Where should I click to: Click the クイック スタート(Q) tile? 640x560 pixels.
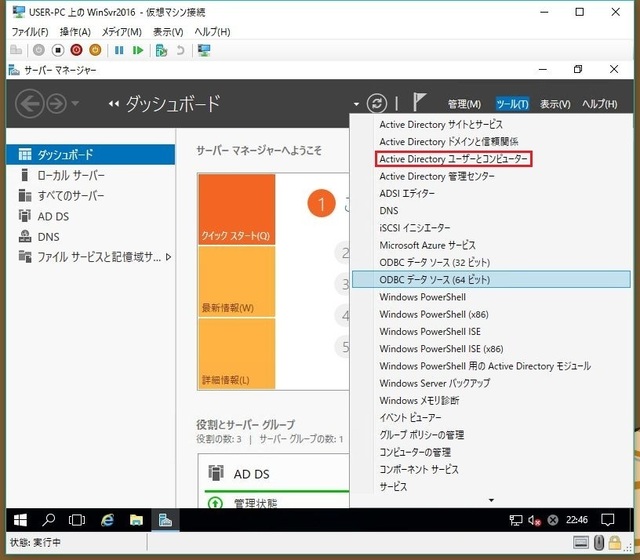(x=236, y=209)
